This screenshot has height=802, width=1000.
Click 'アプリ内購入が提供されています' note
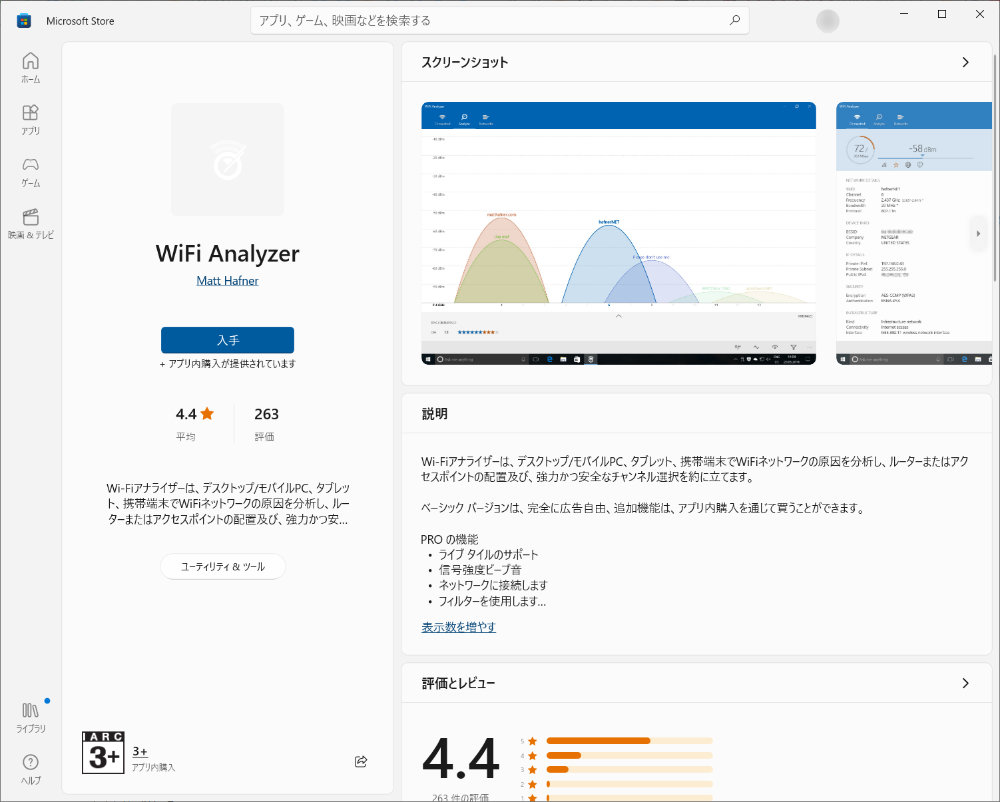tap(228, 363)
